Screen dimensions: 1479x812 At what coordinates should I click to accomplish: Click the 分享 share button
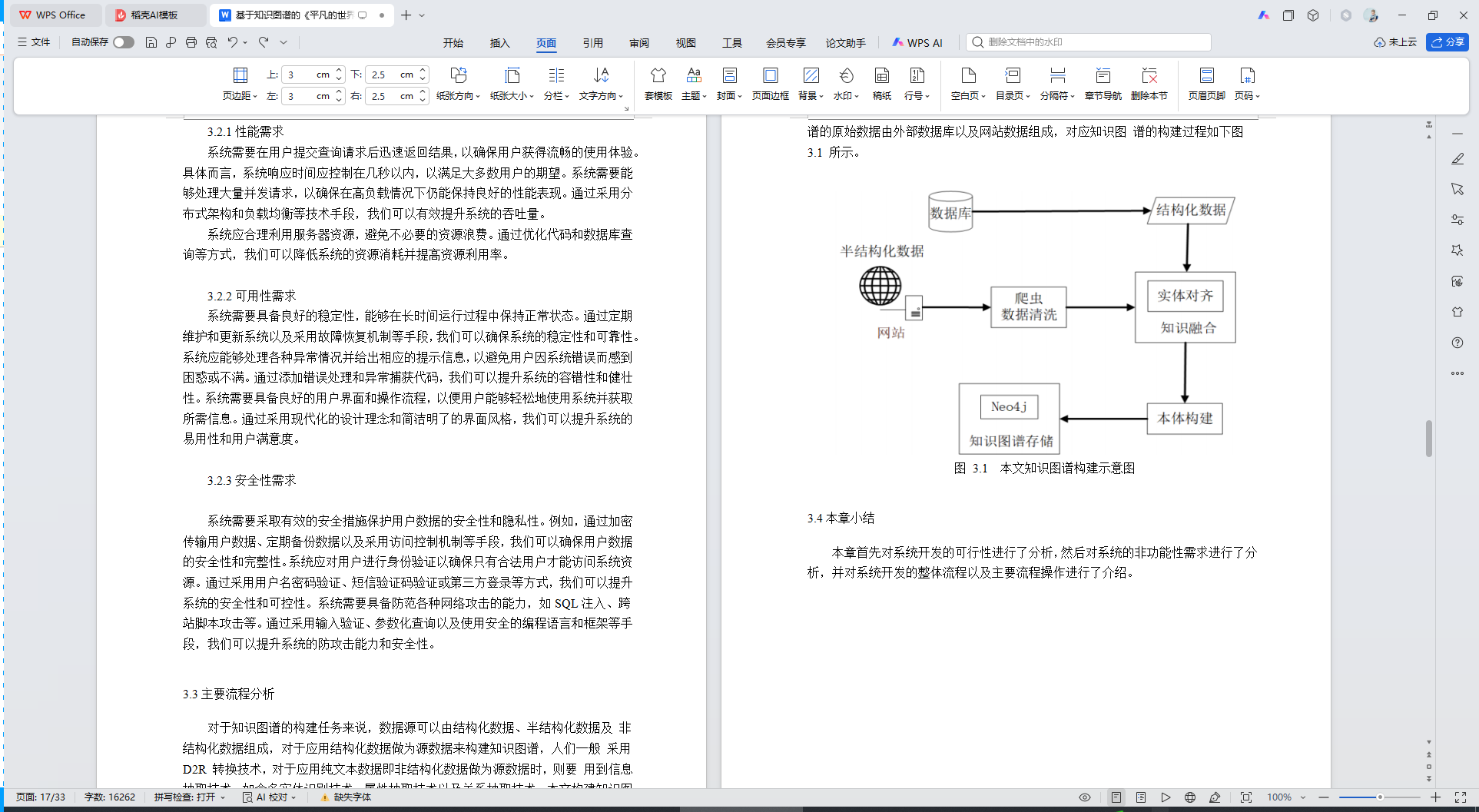tap(1447, 42)
